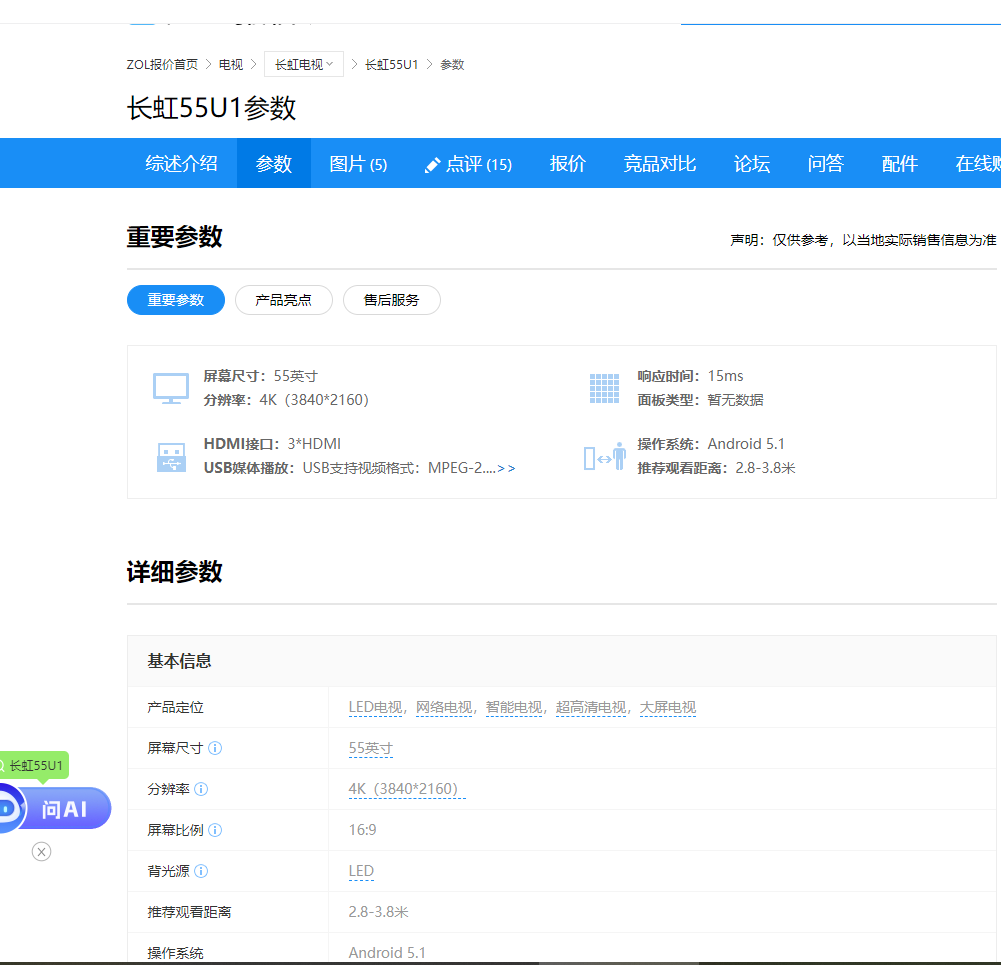Click the 大屏电视 category link
The width and height of the screenshot is (1001, 965).
668,707
